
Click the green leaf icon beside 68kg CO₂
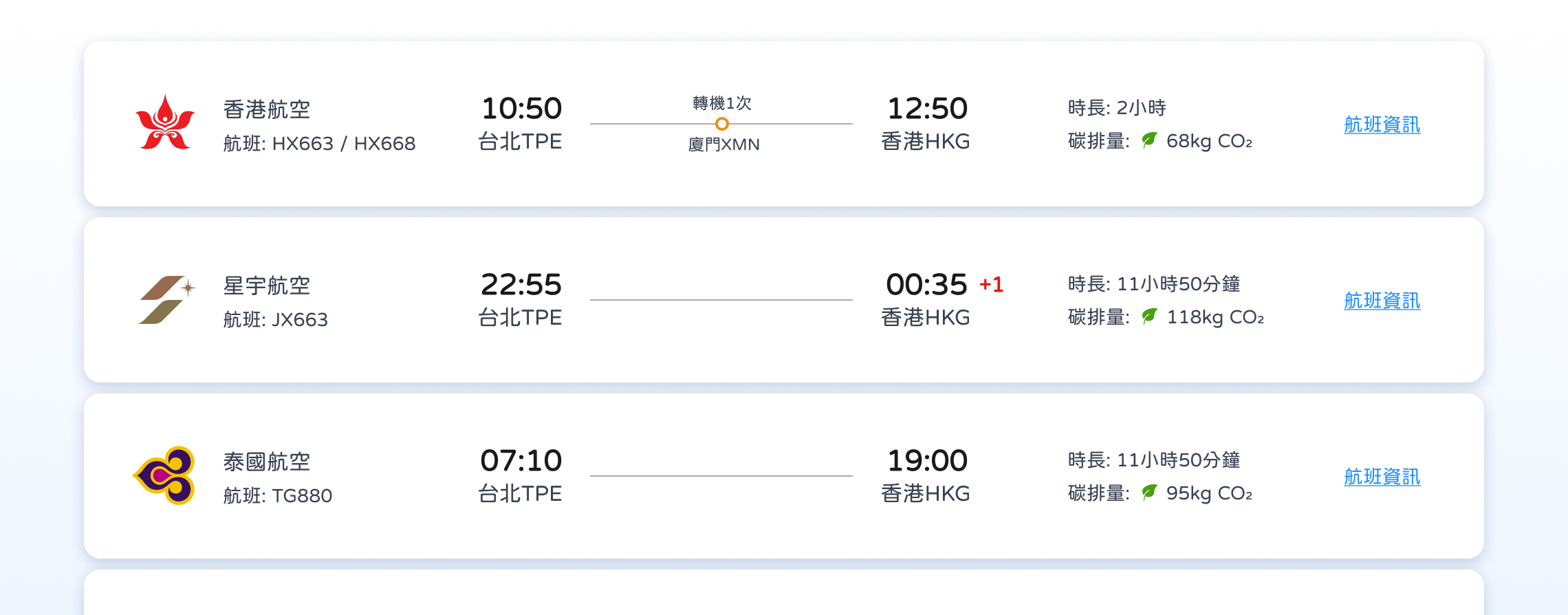(x=1149, y=140)
